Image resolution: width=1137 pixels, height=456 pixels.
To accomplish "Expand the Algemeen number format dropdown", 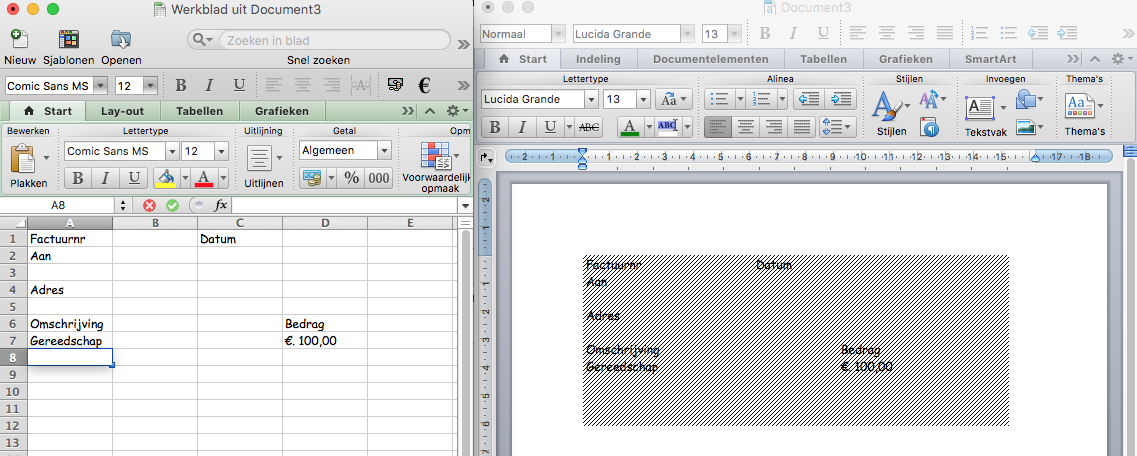I will 384,151.
